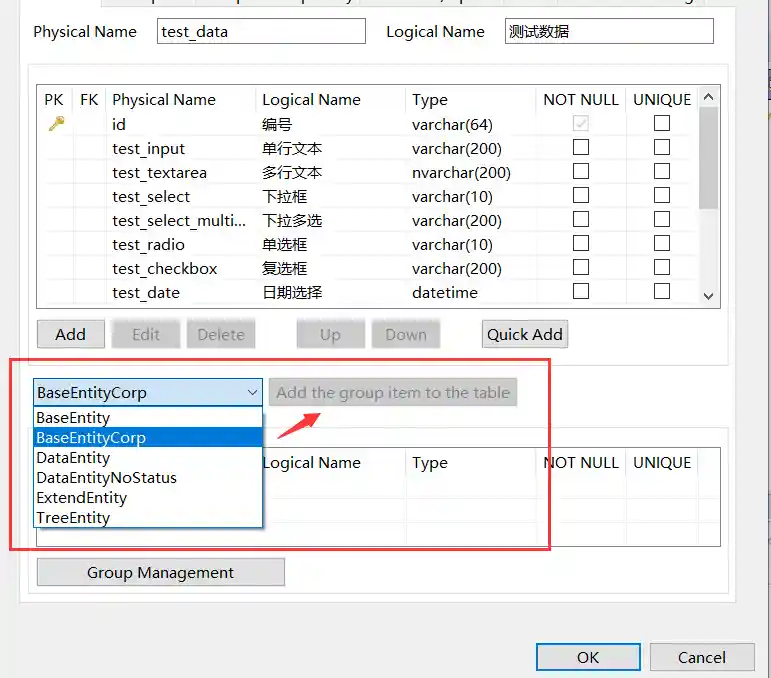Check NOT NULL for test_textarea
This screenshot has width=771, height=678.
pos(581,171)
